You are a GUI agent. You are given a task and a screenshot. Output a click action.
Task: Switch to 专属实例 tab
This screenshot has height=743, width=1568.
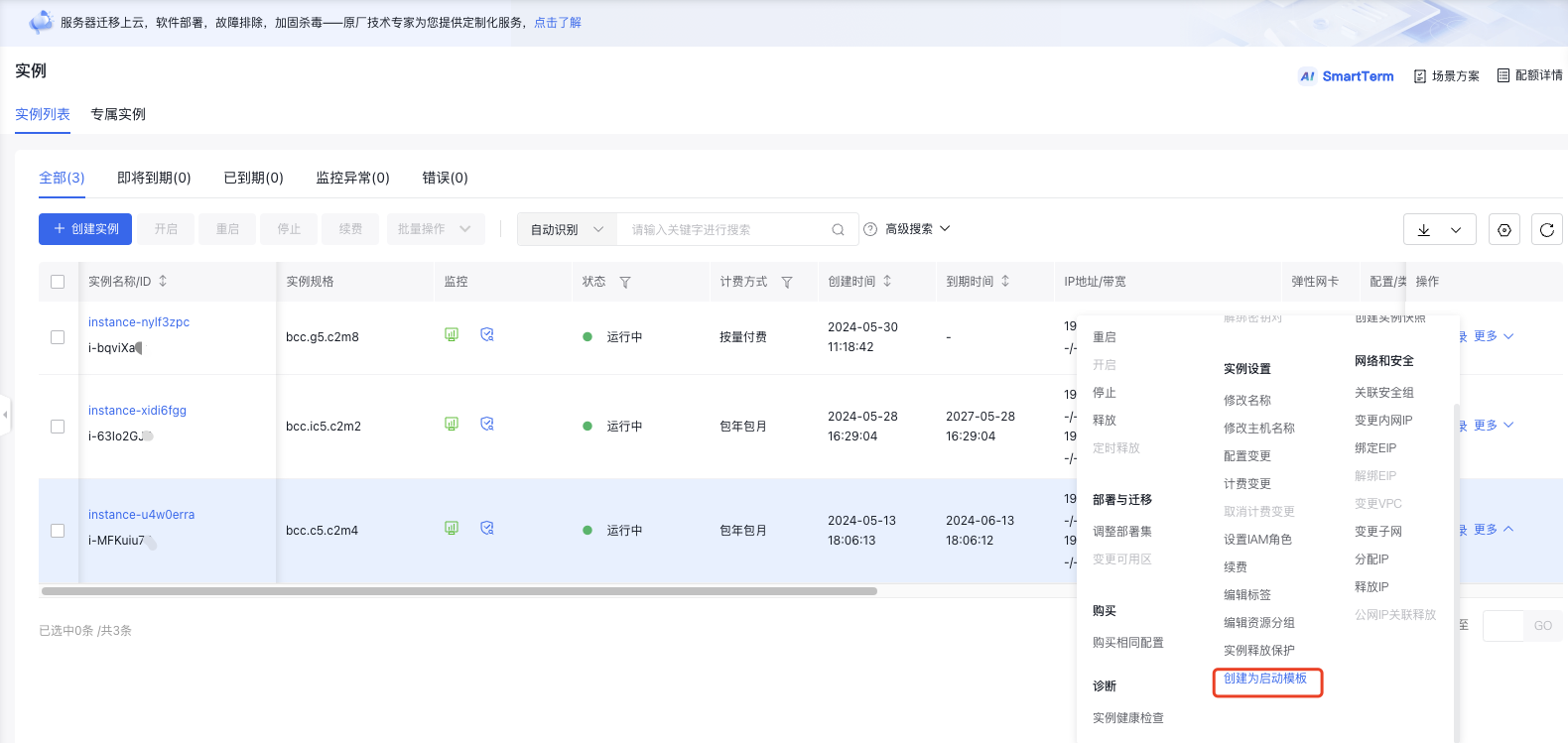coord(118,114)
